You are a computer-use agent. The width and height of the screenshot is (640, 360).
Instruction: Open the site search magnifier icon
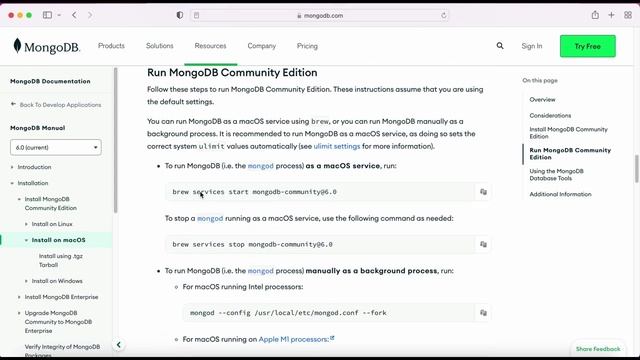(500, 46)
